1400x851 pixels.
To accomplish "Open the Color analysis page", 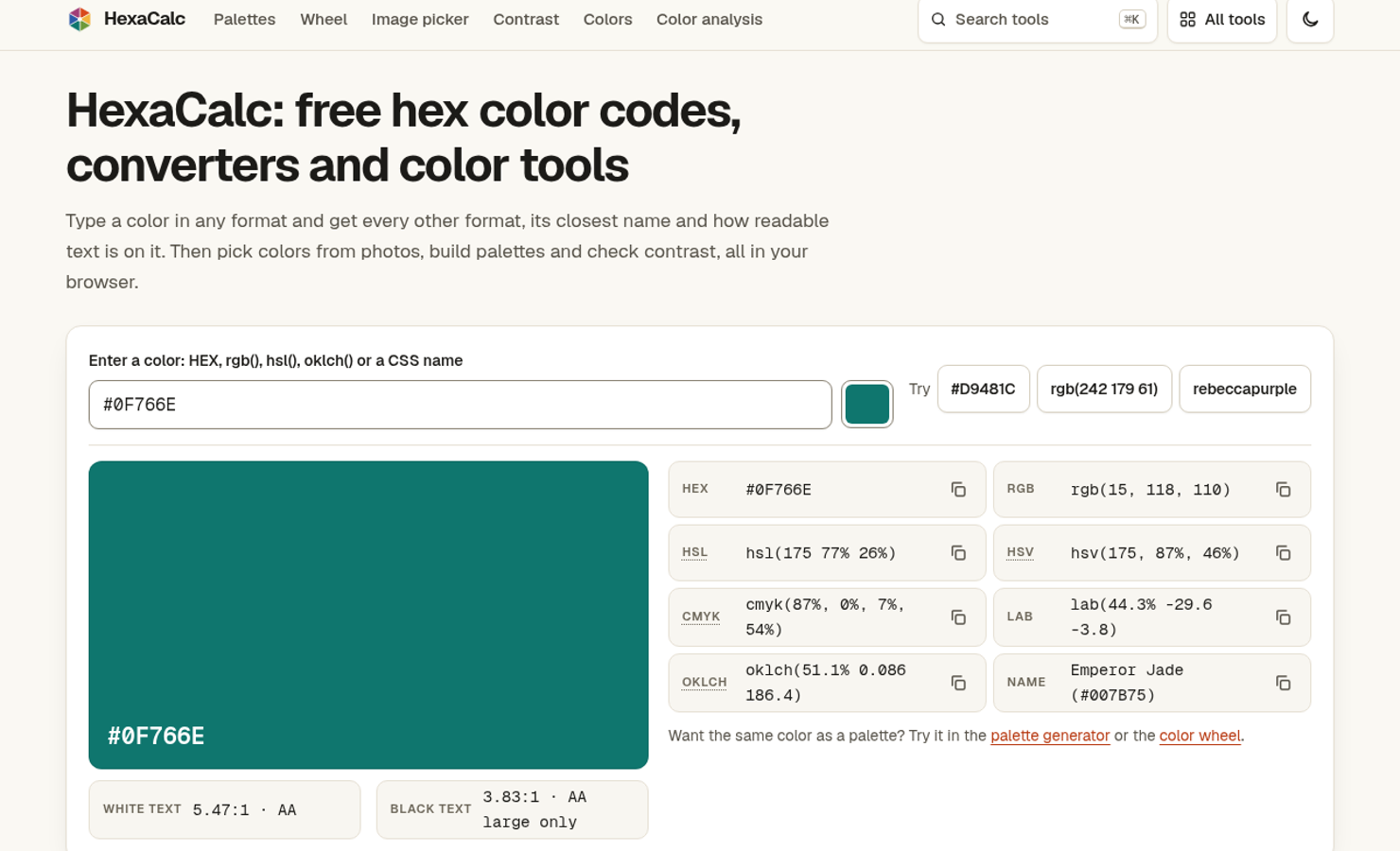I will tap(709, 20).
